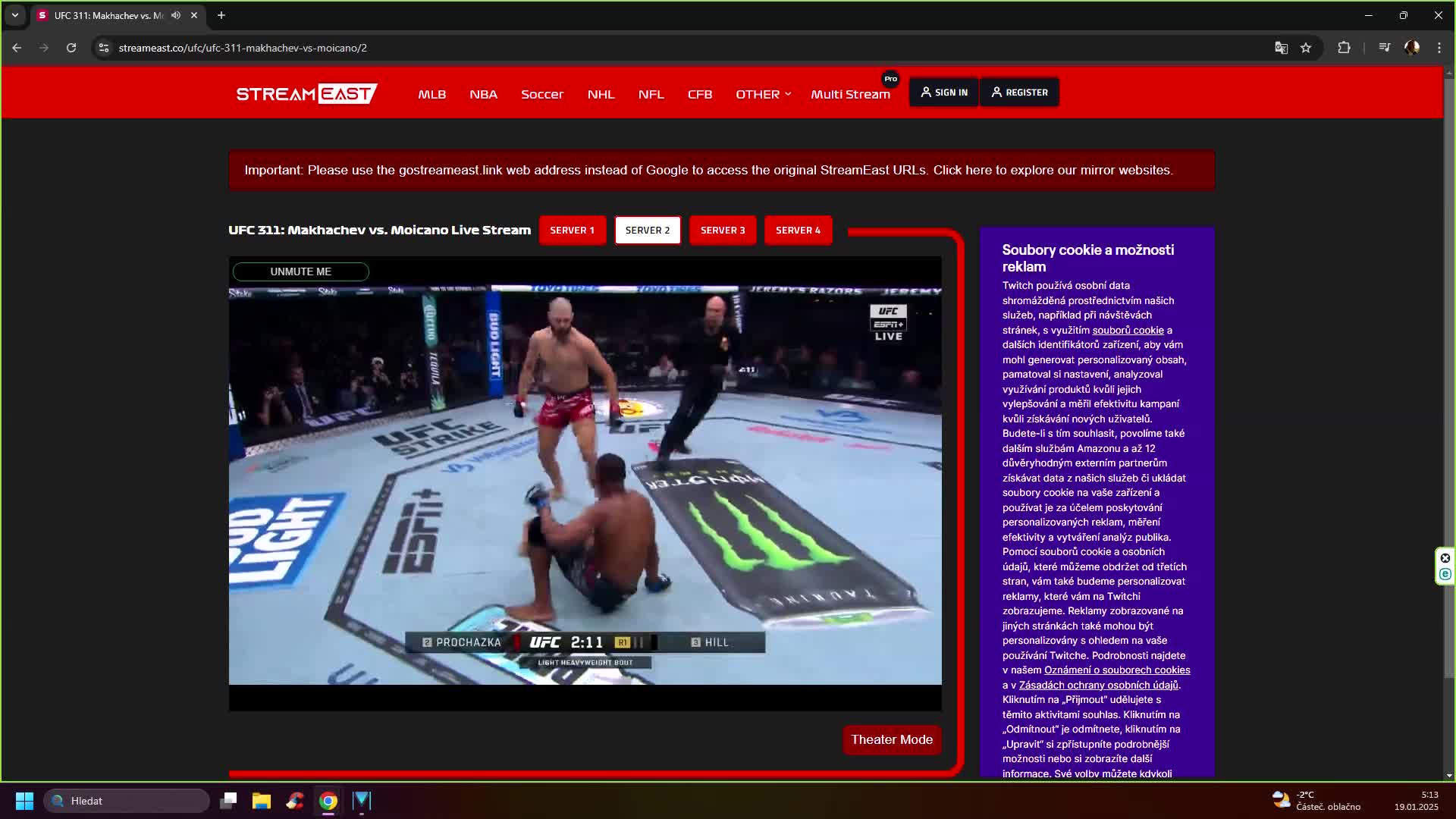This screenshot has width=1456, height=819.
Task: Click Chrome icon on taskbar
Action: click(328, 801)
